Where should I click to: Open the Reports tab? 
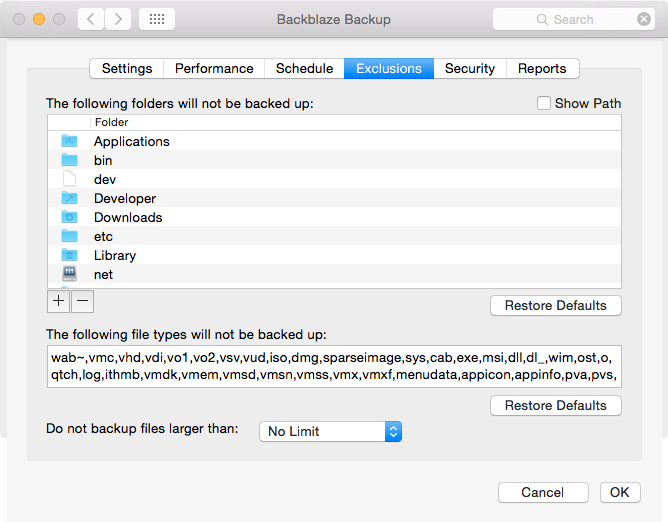point(542,68)
